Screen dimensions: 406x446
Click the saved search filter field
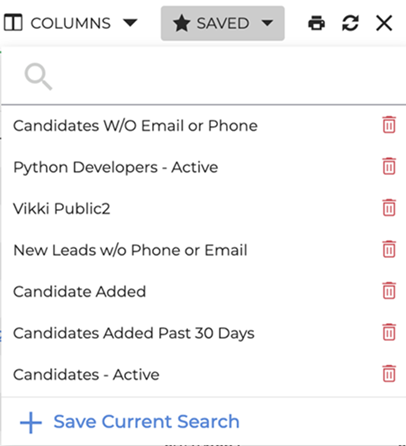click(x=203, y=77)
